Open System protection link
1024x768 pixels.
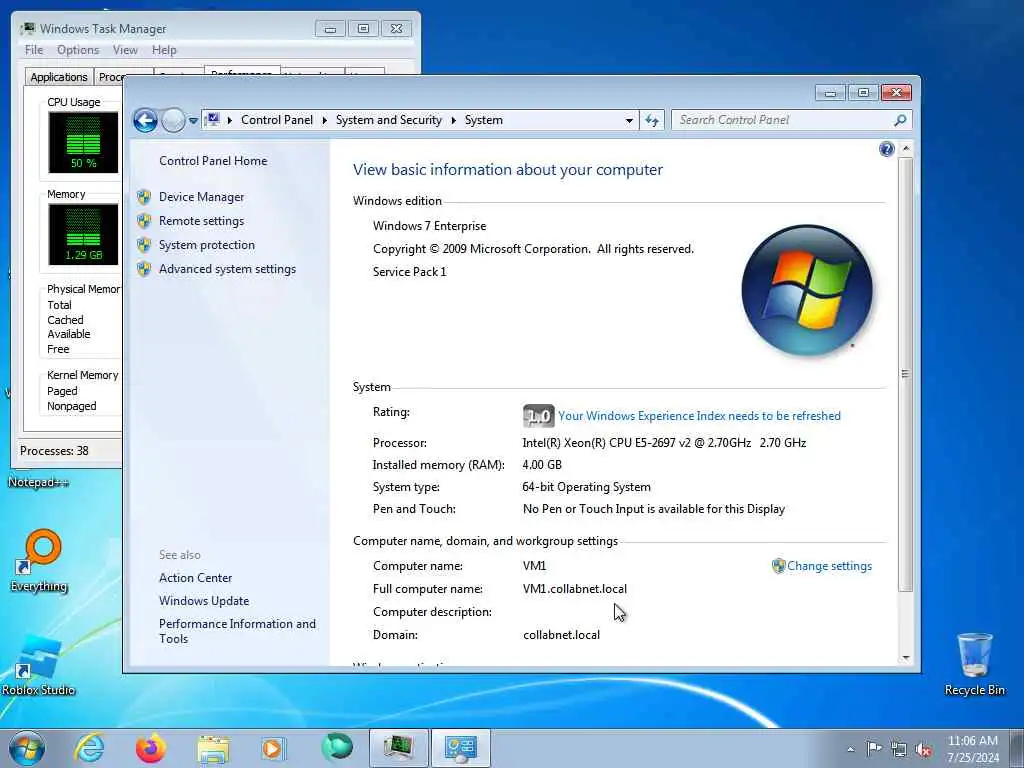pos(206,245)
